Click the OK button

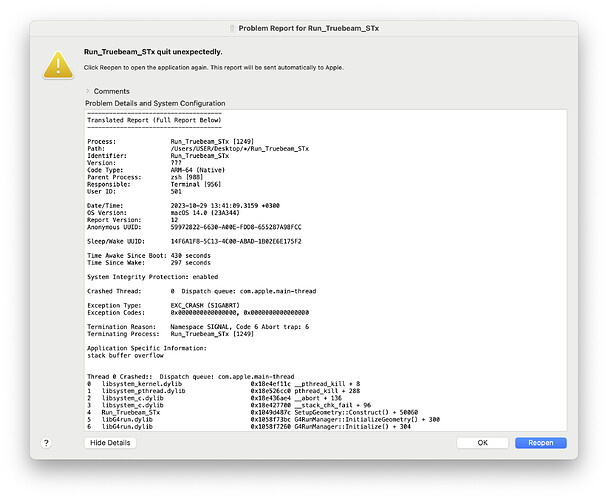click(482, 443)
